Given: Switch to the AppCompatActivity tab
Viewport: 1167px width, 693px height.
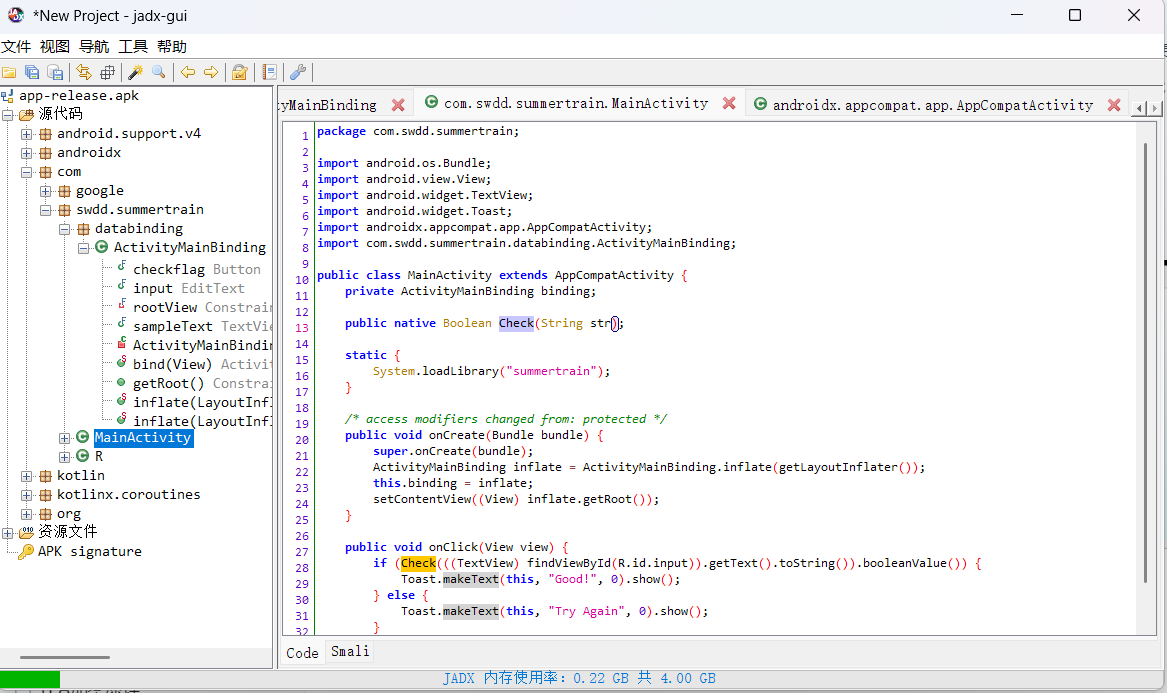Looking at the screenshot, I should click(932, 104).
